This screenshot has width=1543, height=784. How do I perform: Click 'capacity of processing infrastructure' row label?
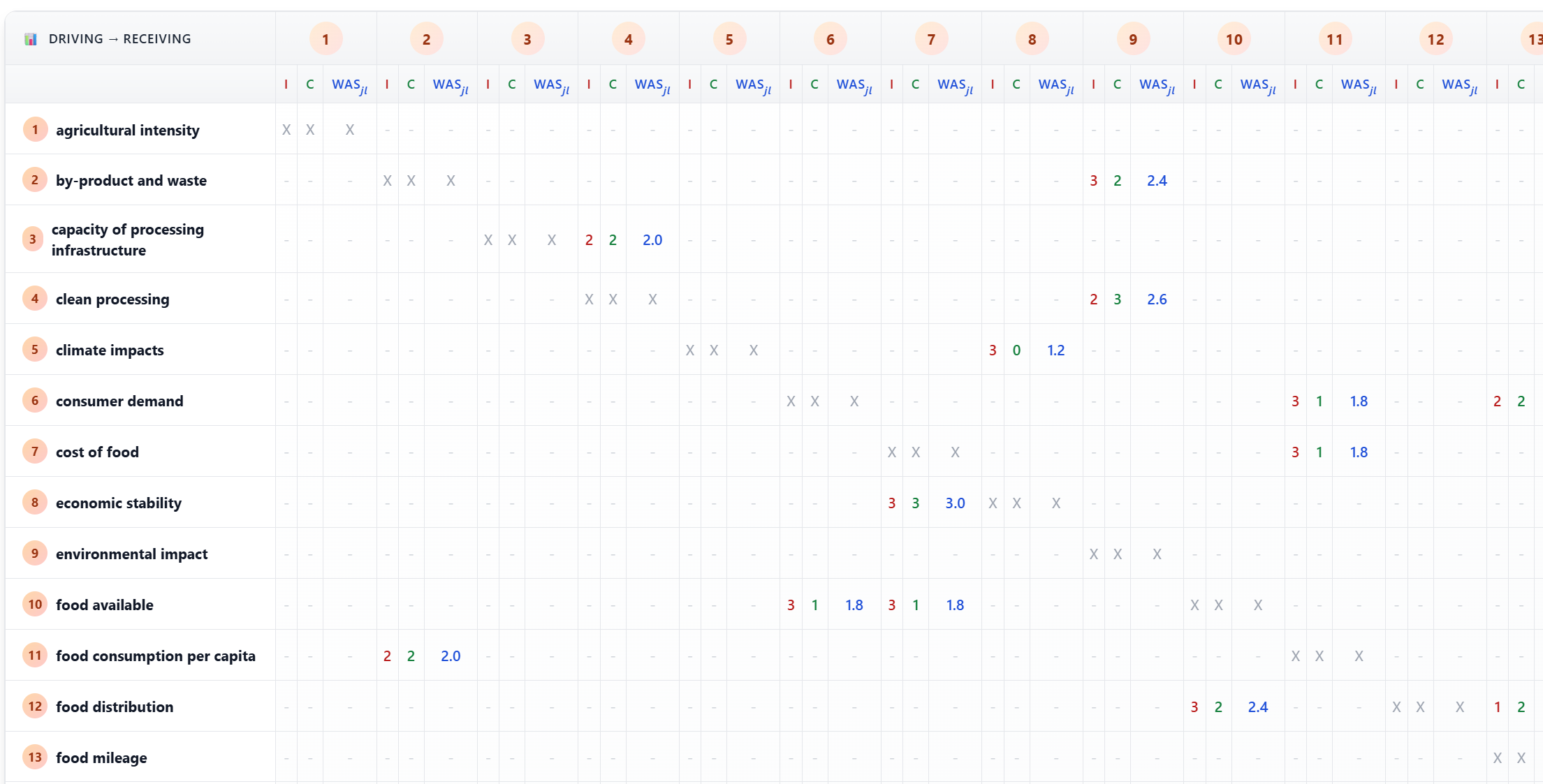[128, 239]
